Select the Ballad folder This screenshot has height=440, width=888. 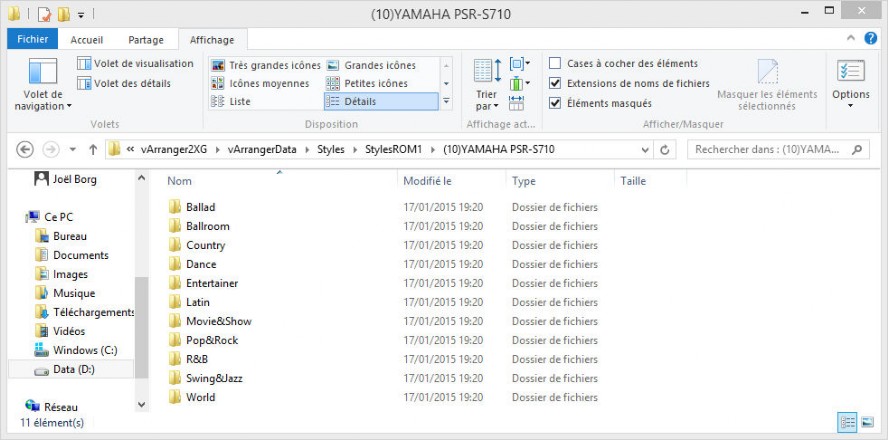pos(200,207)
